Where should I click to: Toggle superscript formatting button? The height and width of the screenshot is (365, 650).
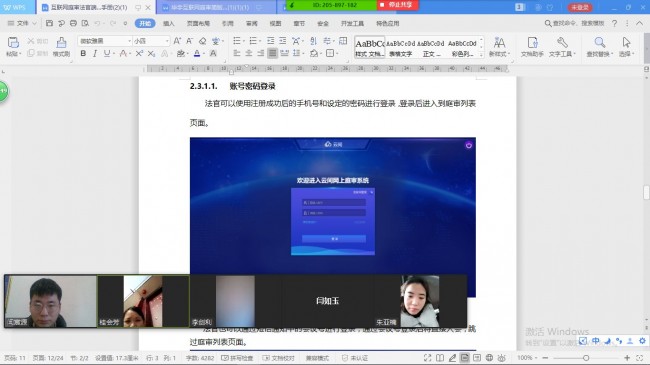tap(139, 53)
